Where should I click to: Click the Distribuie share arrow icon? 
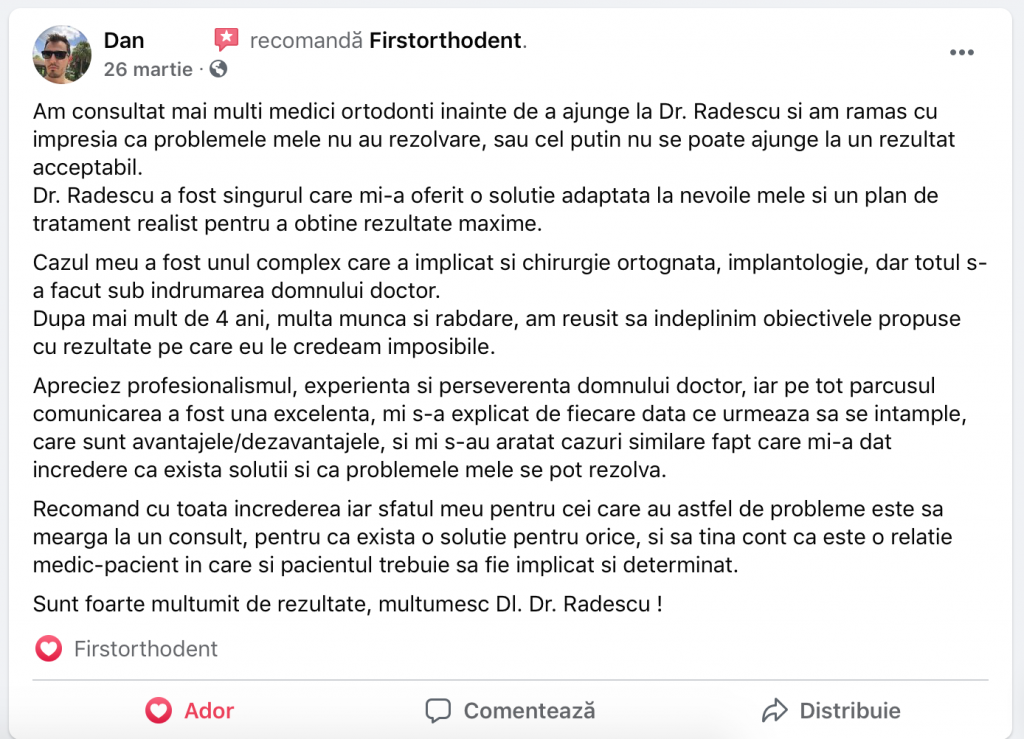(x=774, y=711)
